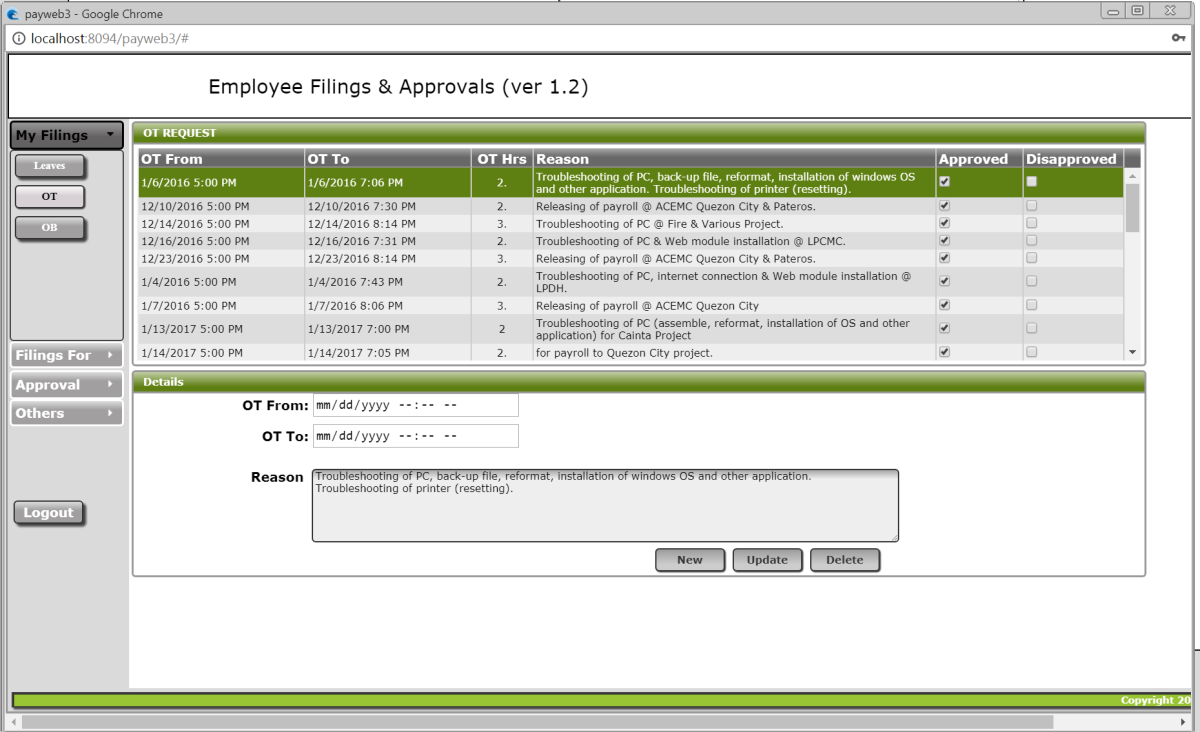Tick Disapproved checkbox for 1/6/2016 OT row
Image resolution: width=1200 pixels, height=732 pixels.
[1032, 182]
